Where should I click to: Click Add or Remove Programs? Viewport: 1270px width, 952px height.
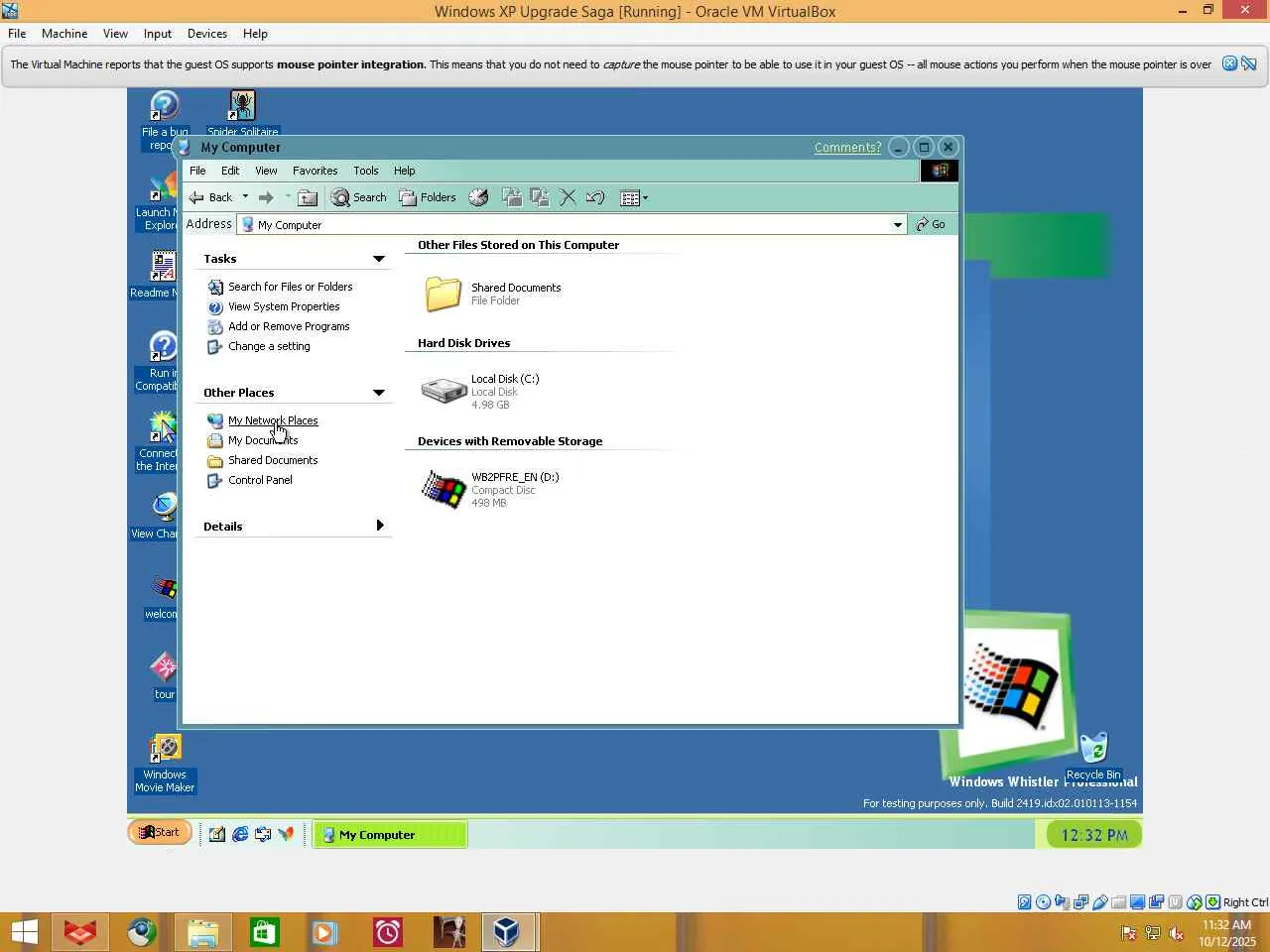point(289,326)
